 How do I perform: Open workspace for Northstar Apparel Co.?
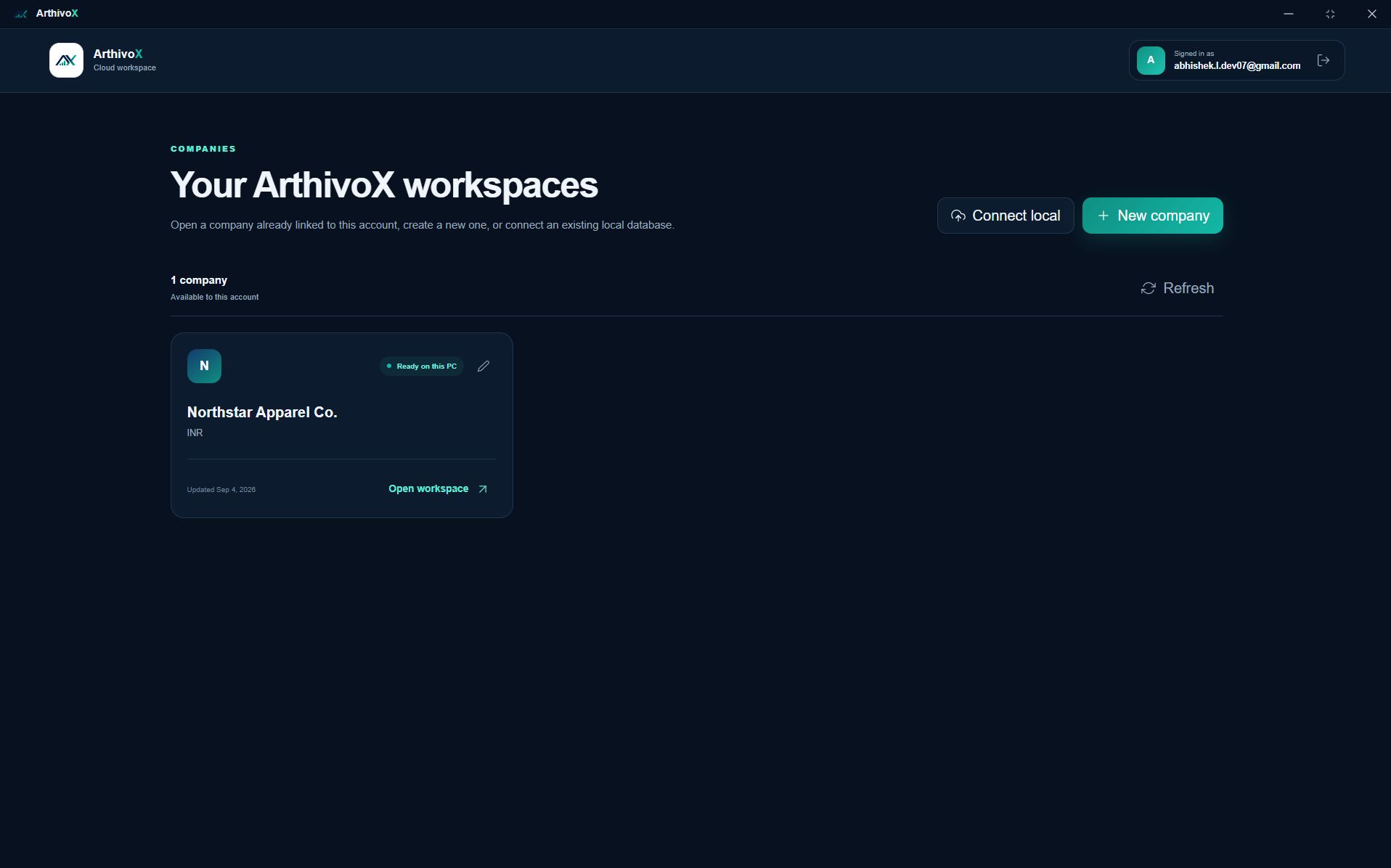click(438, 489)
